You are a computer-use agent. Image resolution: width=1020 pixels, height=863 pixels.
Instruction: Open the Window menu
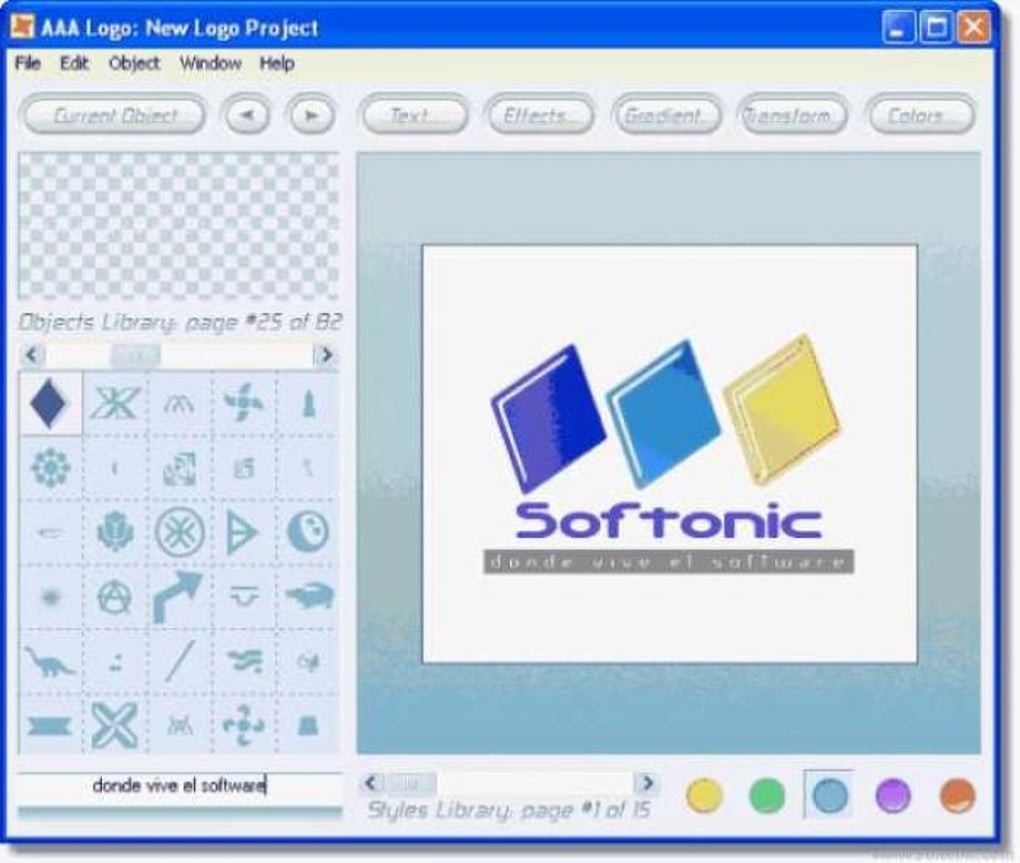coord(210,63)
